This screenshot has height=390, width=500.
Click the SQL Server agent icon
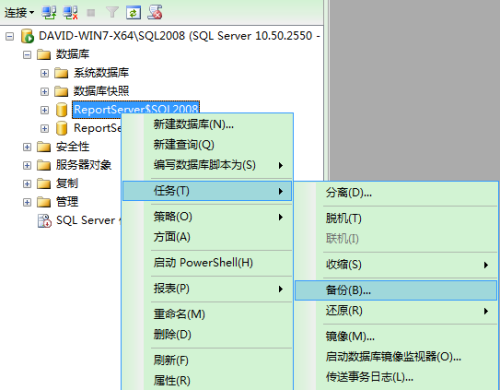click(44, 221)
